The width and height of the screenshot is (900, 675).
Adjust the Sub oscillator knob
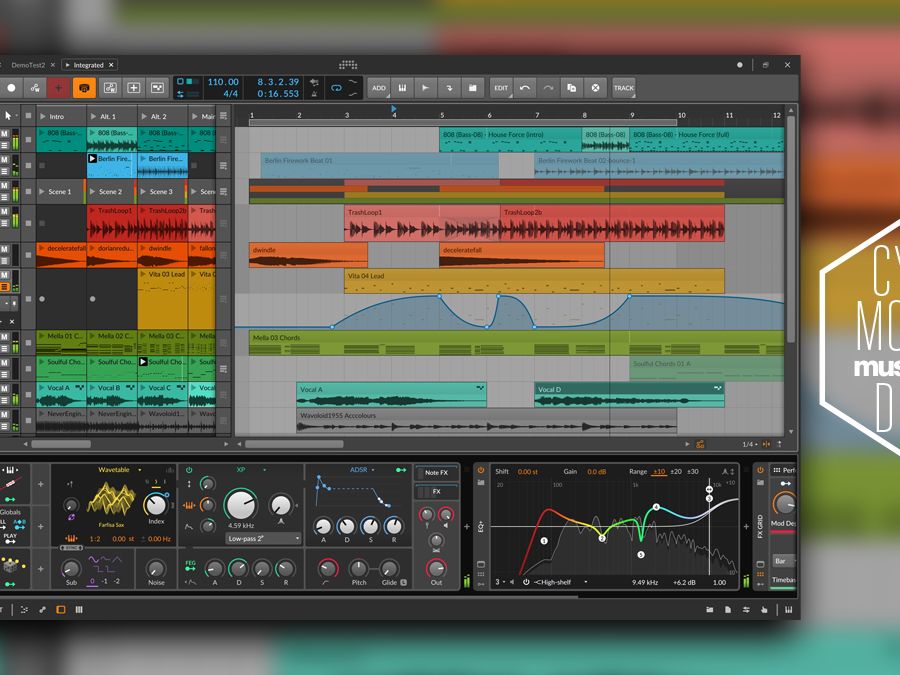coord(71,569)
